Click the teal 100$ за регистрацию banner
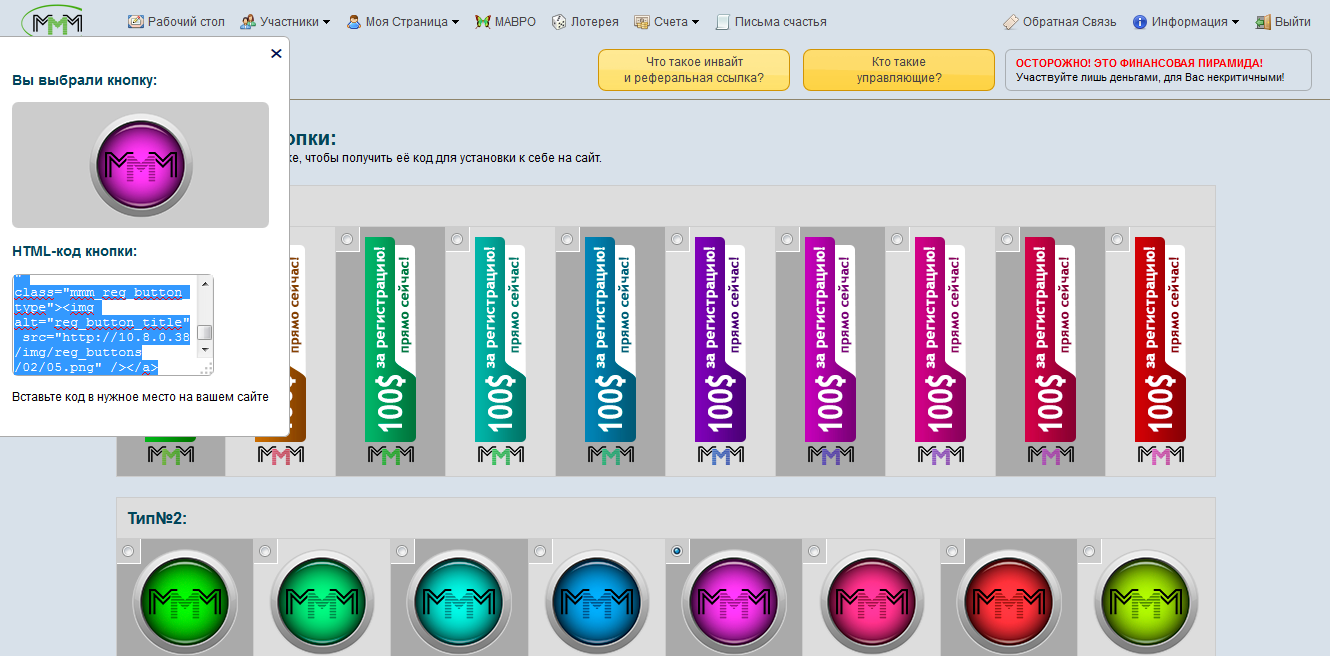1330x656 pixels. coord(500,350)
